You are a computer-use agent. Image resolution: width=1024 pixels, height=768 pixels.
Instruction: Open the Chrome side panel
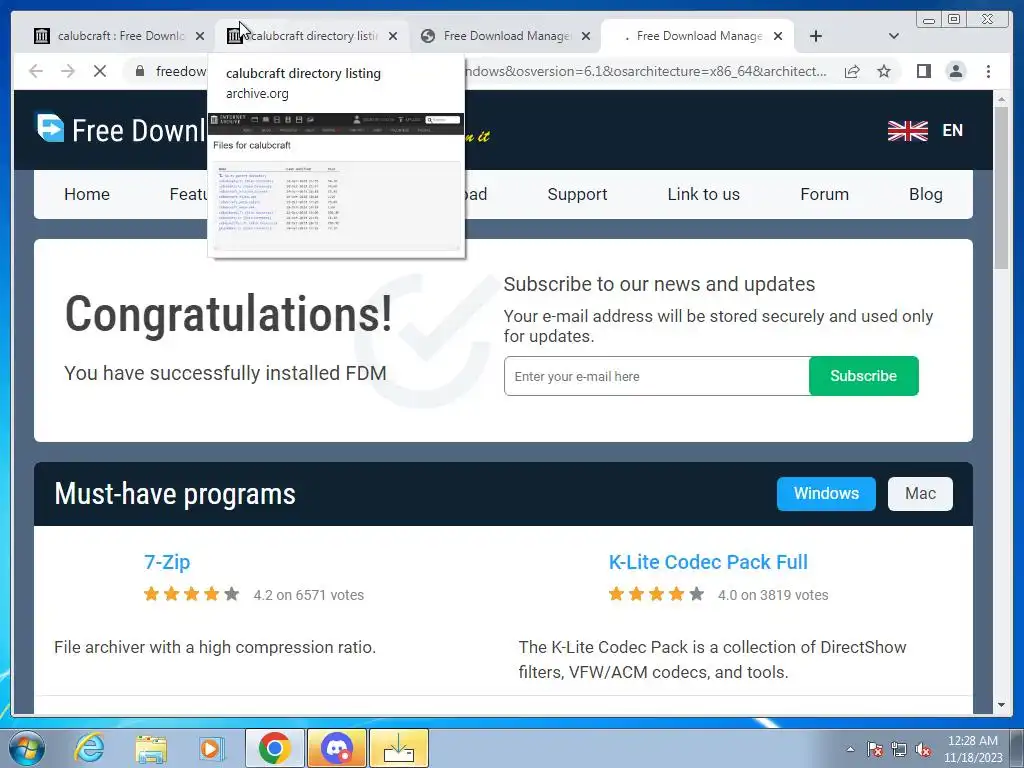click(923, 71)
